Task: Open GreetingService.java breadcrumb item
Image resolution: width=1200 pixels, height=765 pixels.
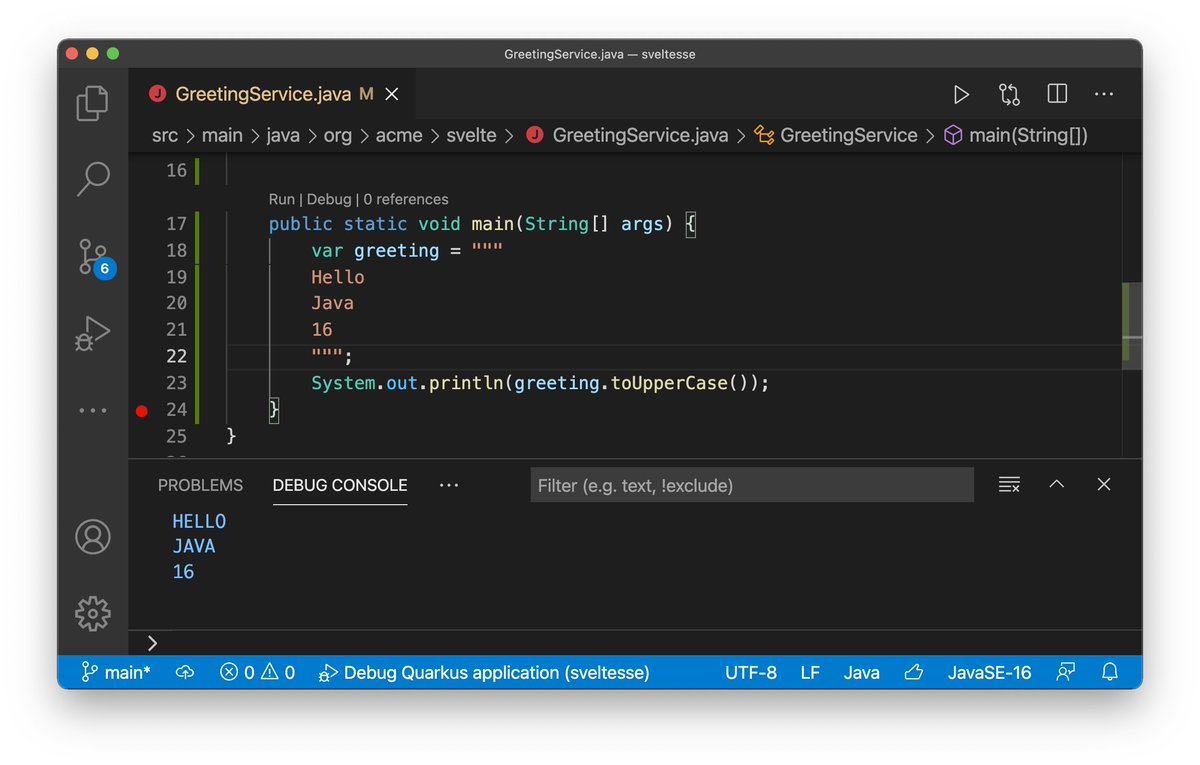Action: pyautogui.click(x=628, y=135)
